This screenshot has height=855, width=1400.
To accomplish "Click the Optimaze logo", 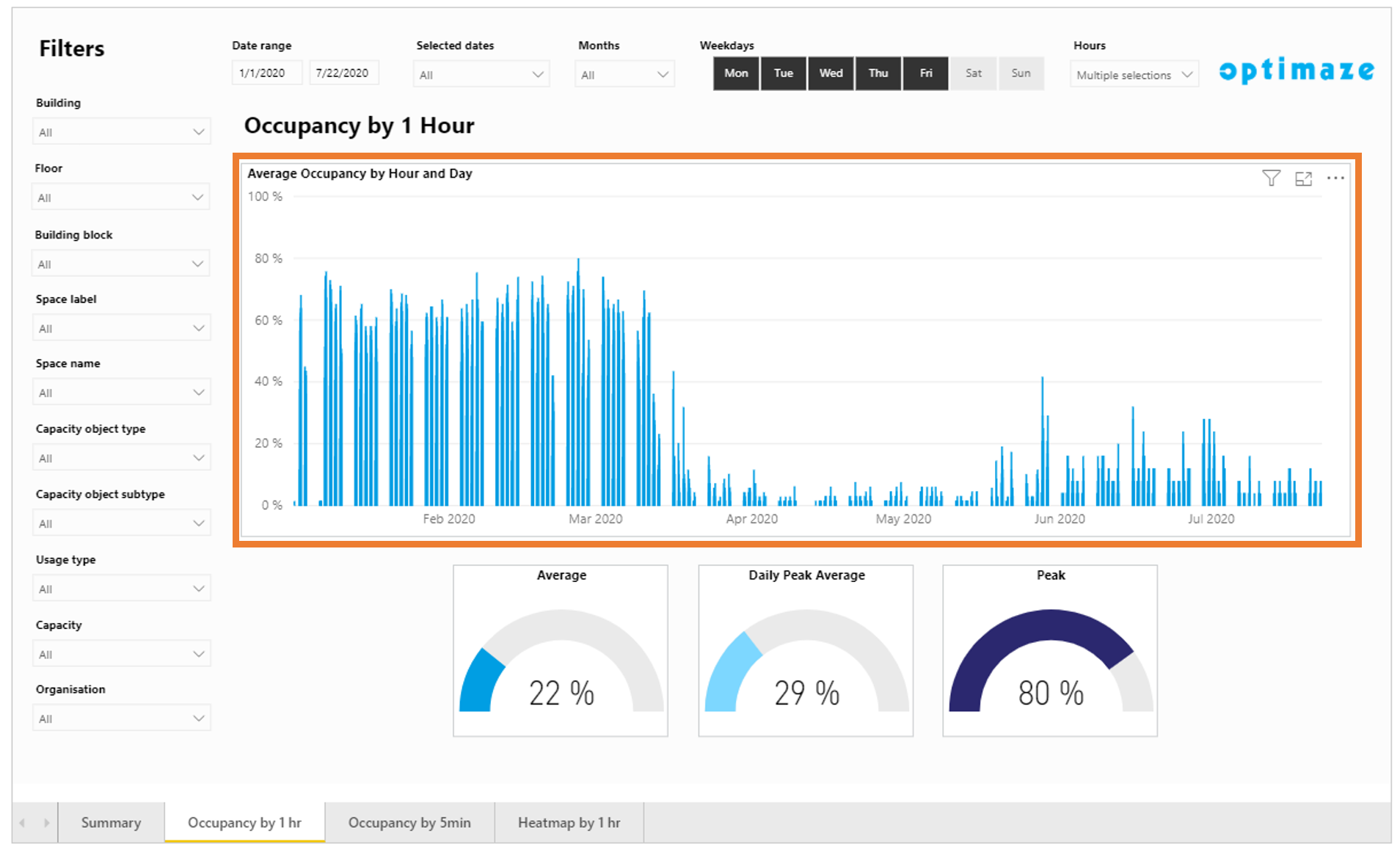I will 1296,70.
